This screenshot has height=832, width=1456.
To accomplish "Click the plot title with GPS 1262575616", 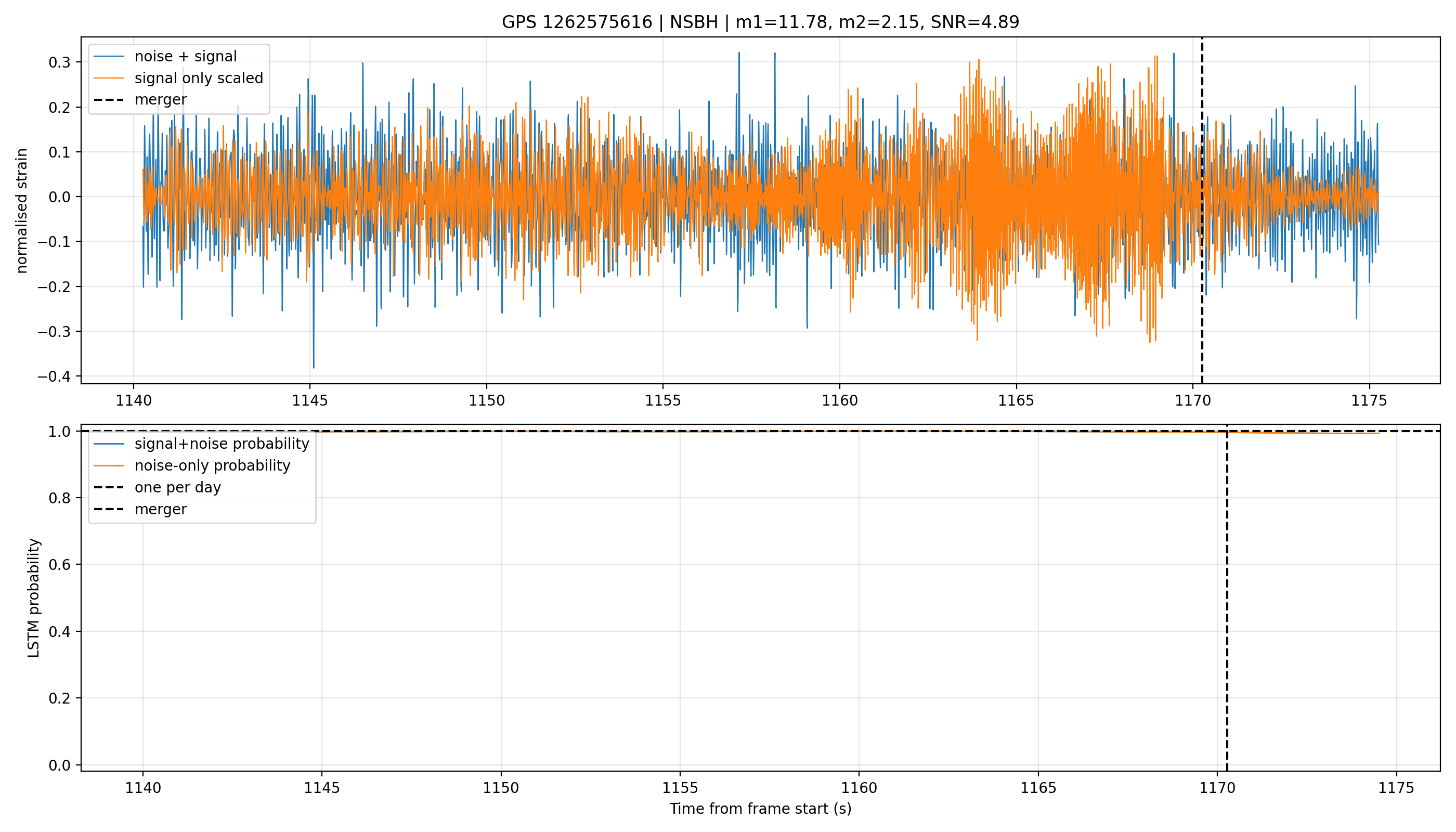I will (x=760, y=22).
